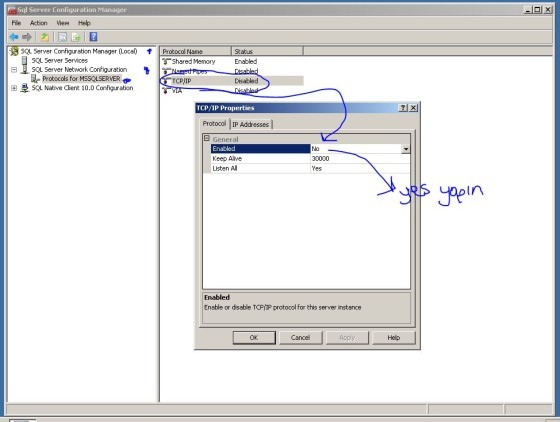This screenshot has width=560, height=422.
Task: Click the Export List toolbar icon
Action: click(x=76, y=37)
